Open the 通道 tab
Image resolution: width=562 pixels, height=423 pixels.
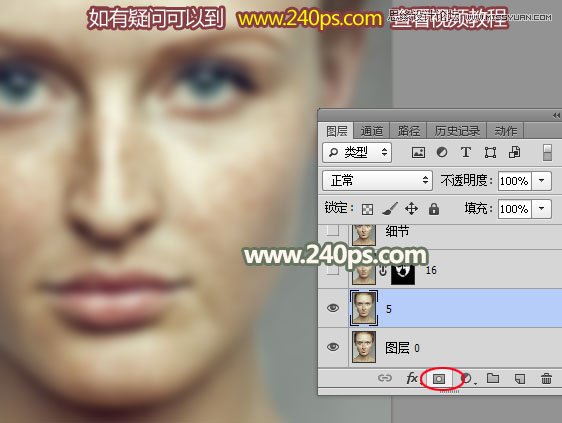pyautogui.click(x=372, y=131)
